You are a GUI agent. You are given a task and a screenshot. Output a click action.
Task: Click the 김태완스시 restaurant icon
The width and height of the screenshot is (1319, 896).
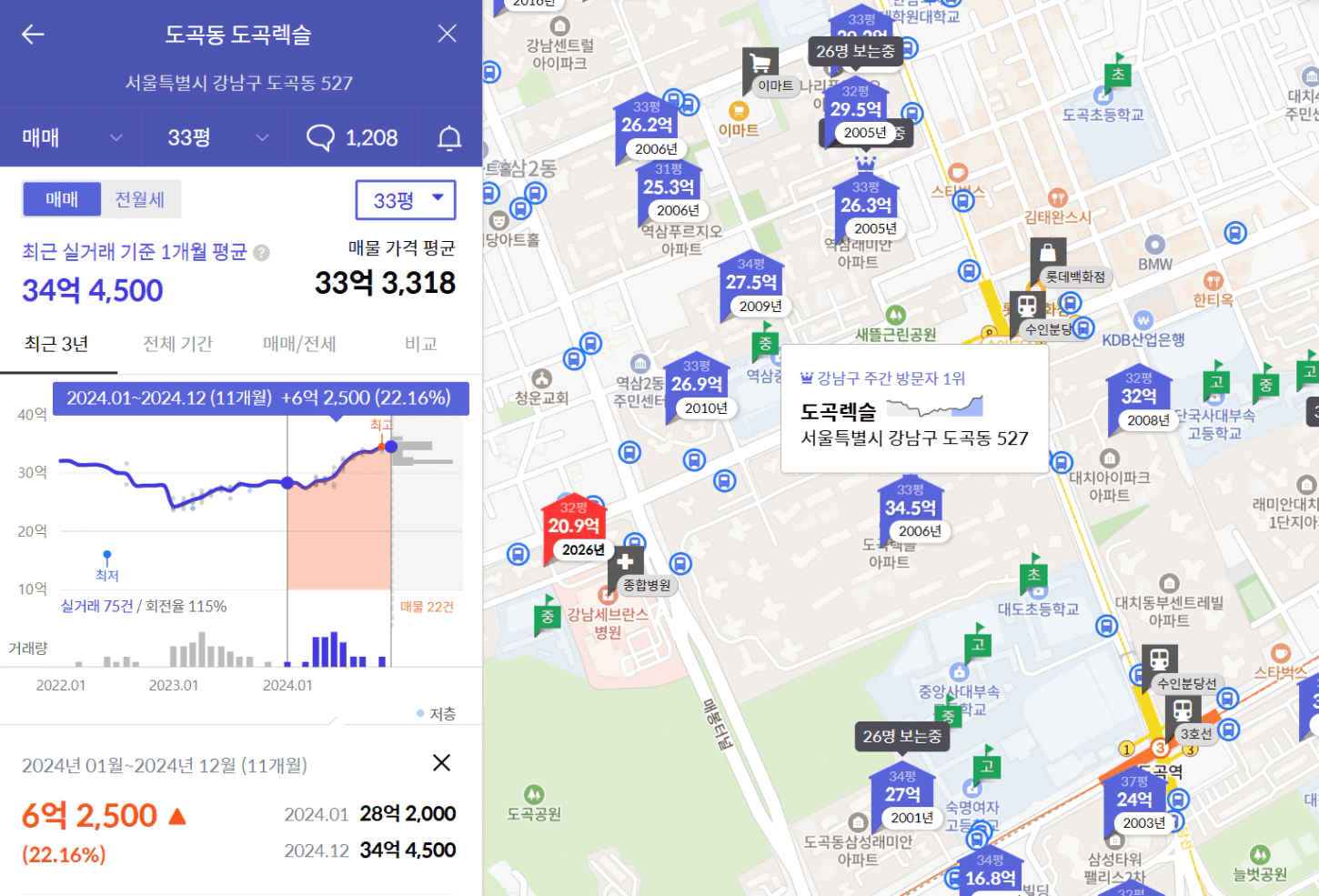(1057, 197)
